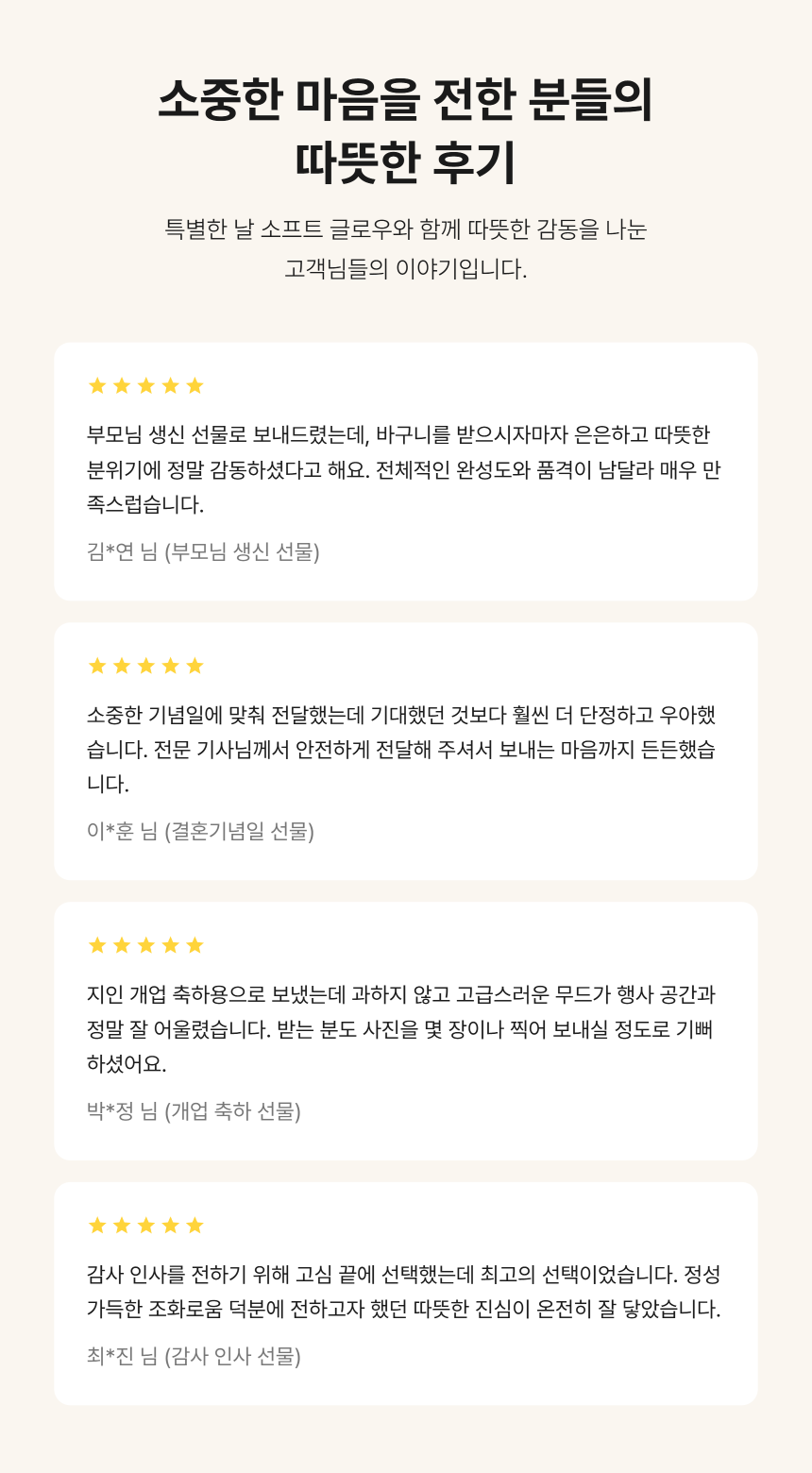812x1473 pixels.
Task: Open the 감사 인사 review text
Action: 404,1293
